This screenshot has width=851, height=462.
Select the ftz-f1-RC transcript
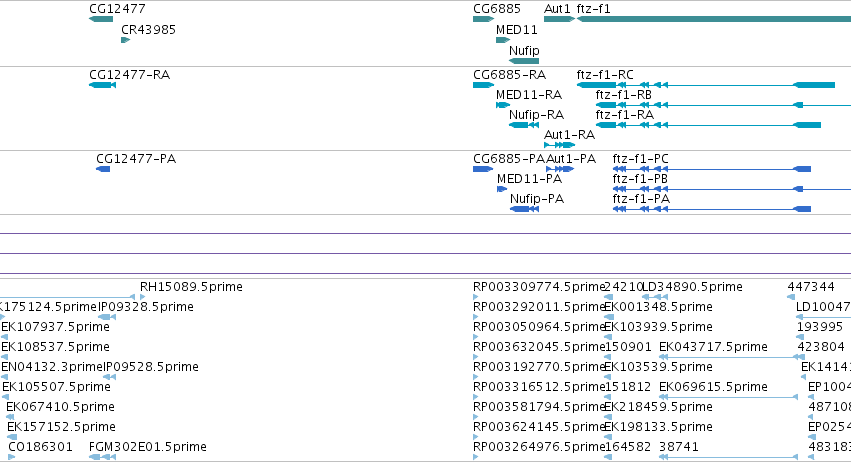coord(706,85)
